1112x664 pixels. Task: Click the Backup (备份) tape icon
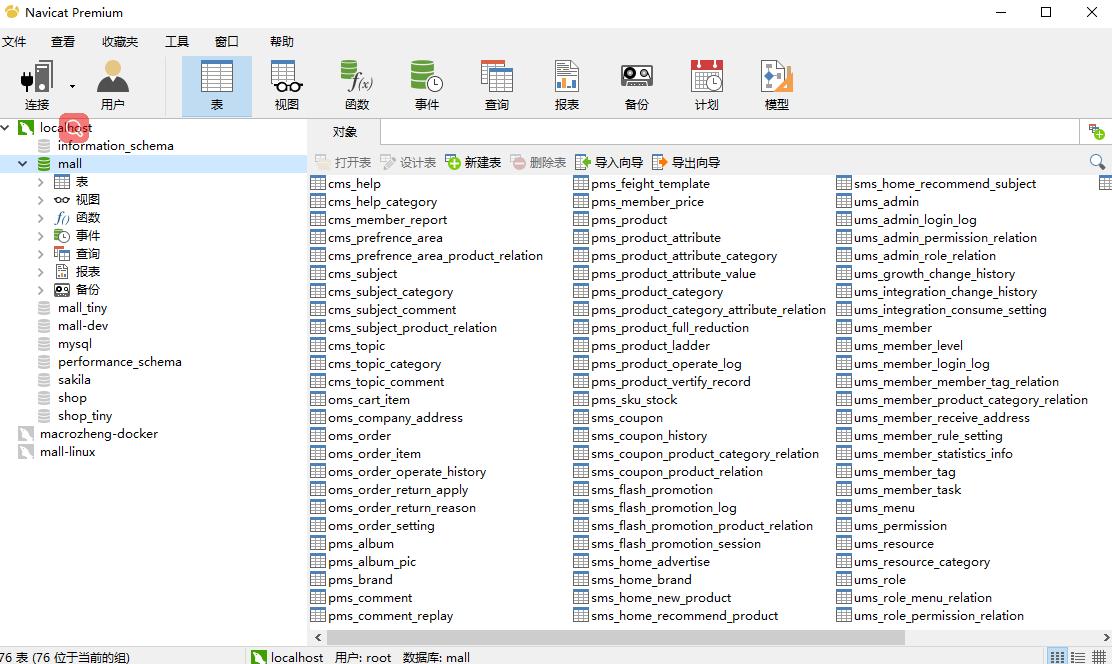tap(636, 79)
